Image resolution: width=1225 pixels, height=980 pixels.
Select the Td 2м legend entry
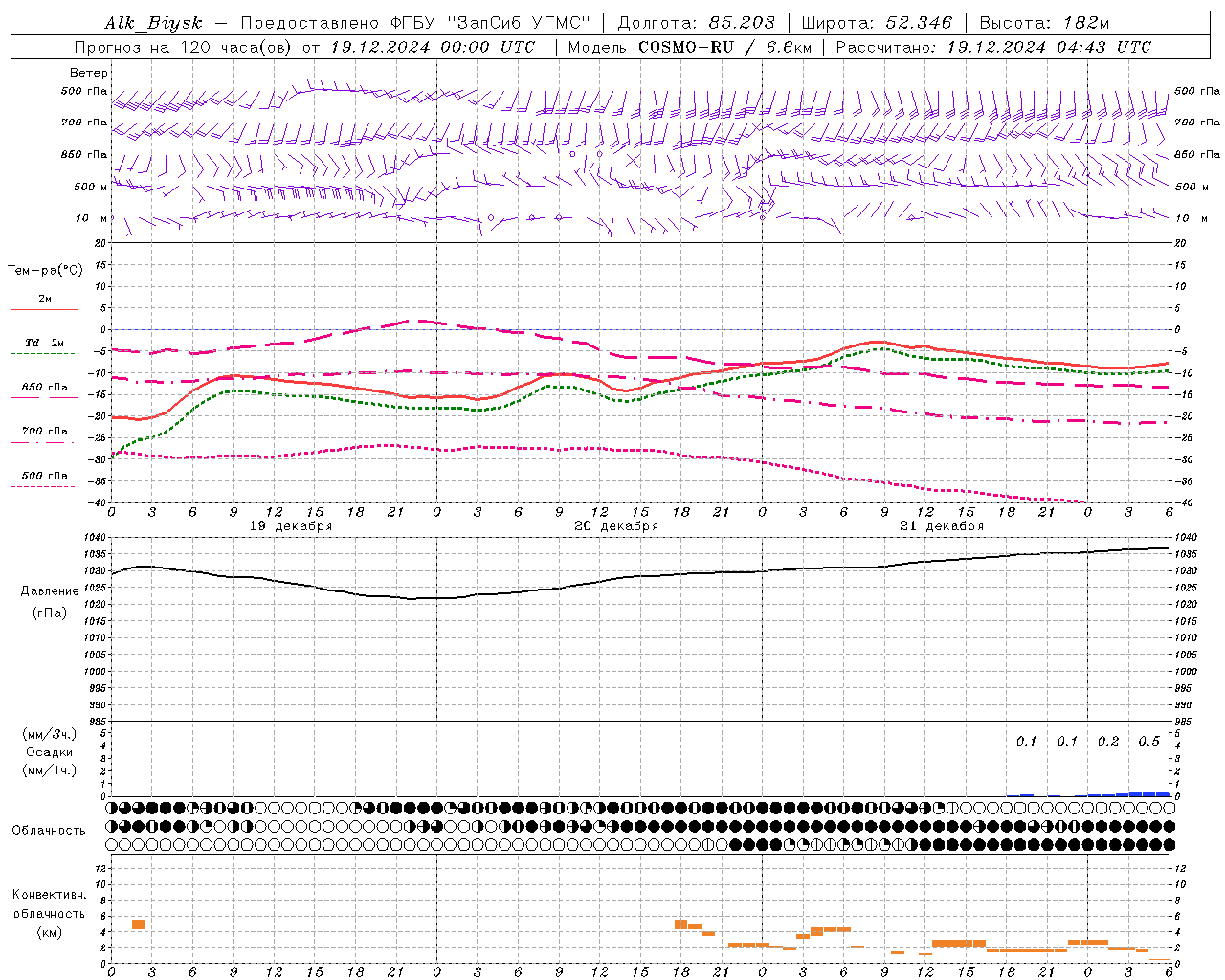pos(45,343)
